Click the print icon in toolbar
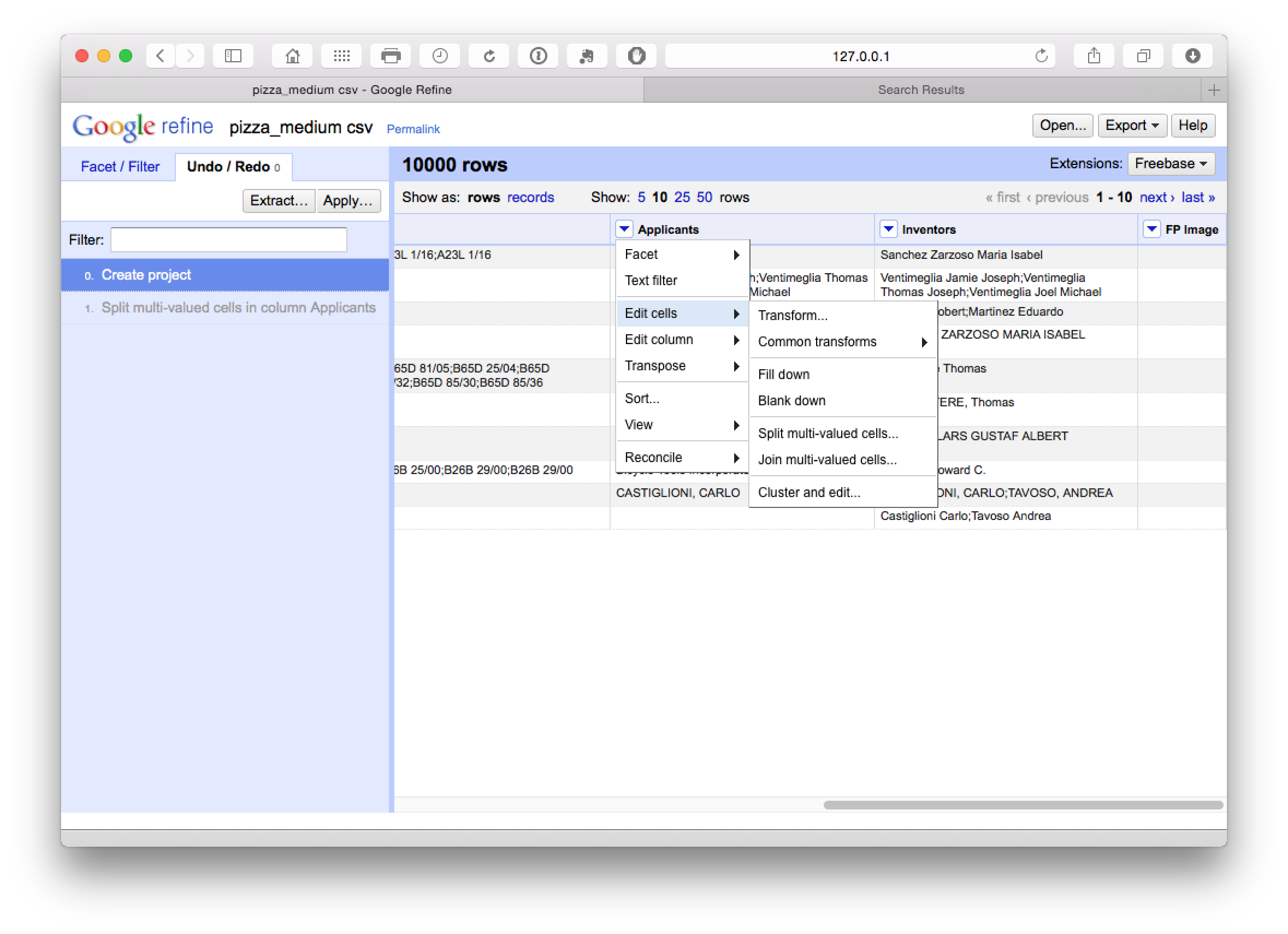 (x=391, y=56)
